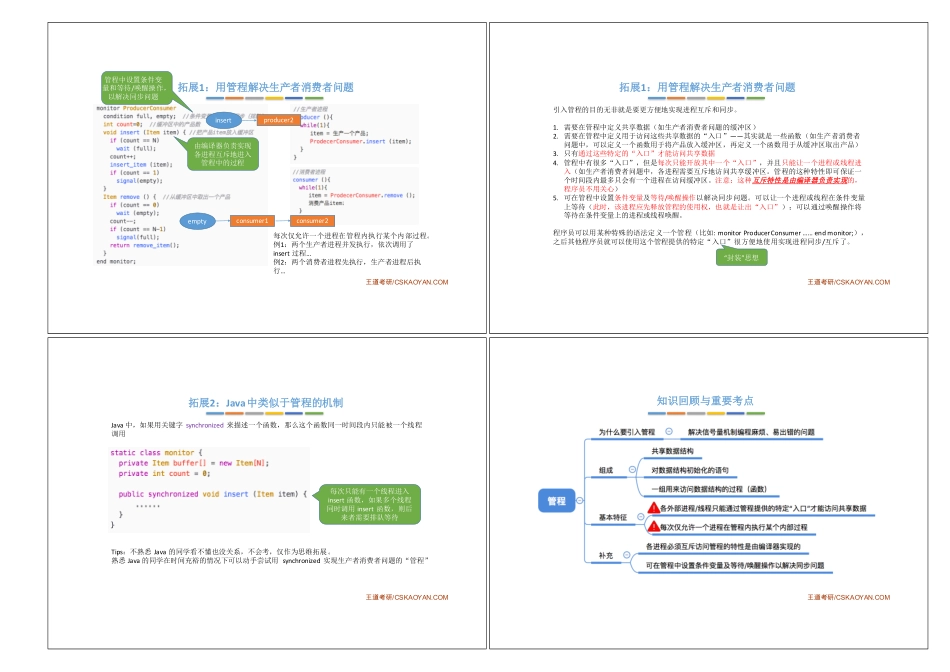The width and height of the screenshot is (950, 672).
Task: Toggle the 补充 branch circle
Action: point(627,556)
